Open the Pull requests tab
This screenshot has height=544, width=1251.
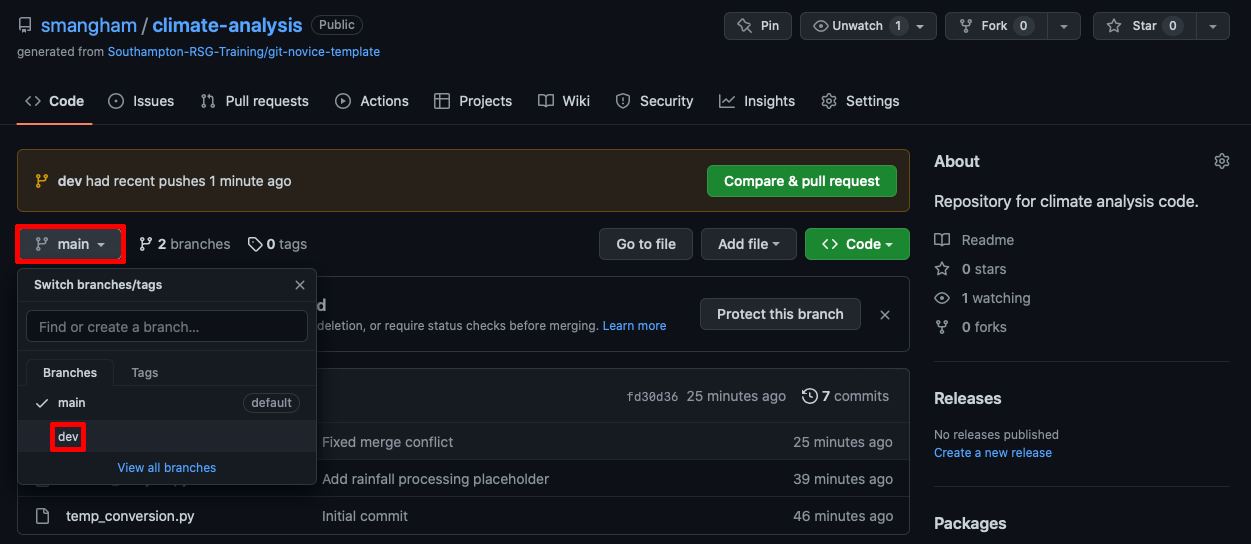tap(254, 101)
